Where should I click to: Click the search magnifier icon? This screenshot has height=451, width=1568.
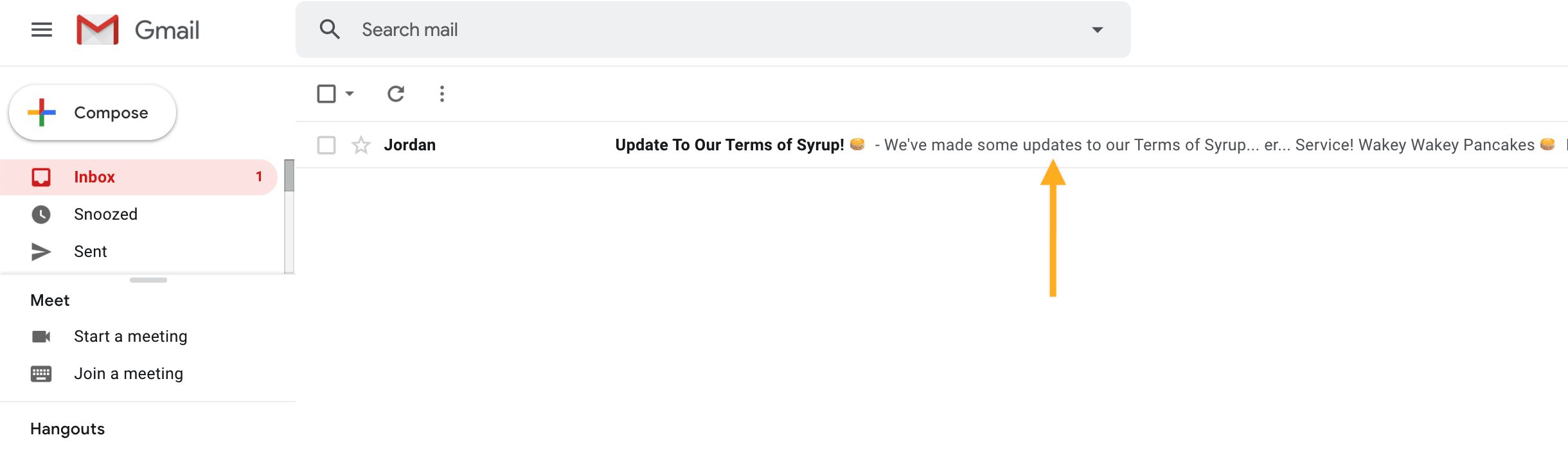[330, 30]
